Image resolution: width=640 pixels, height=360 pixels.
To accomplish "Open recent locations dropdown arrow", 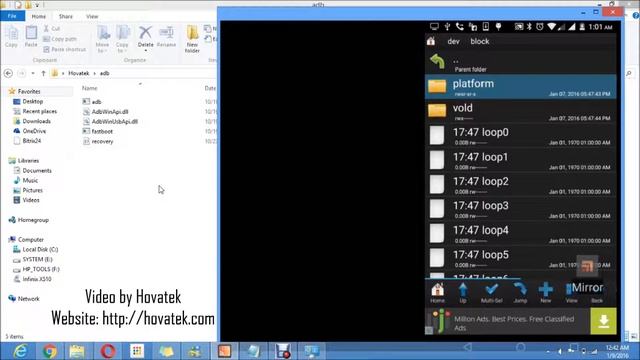I will point(33,73).
